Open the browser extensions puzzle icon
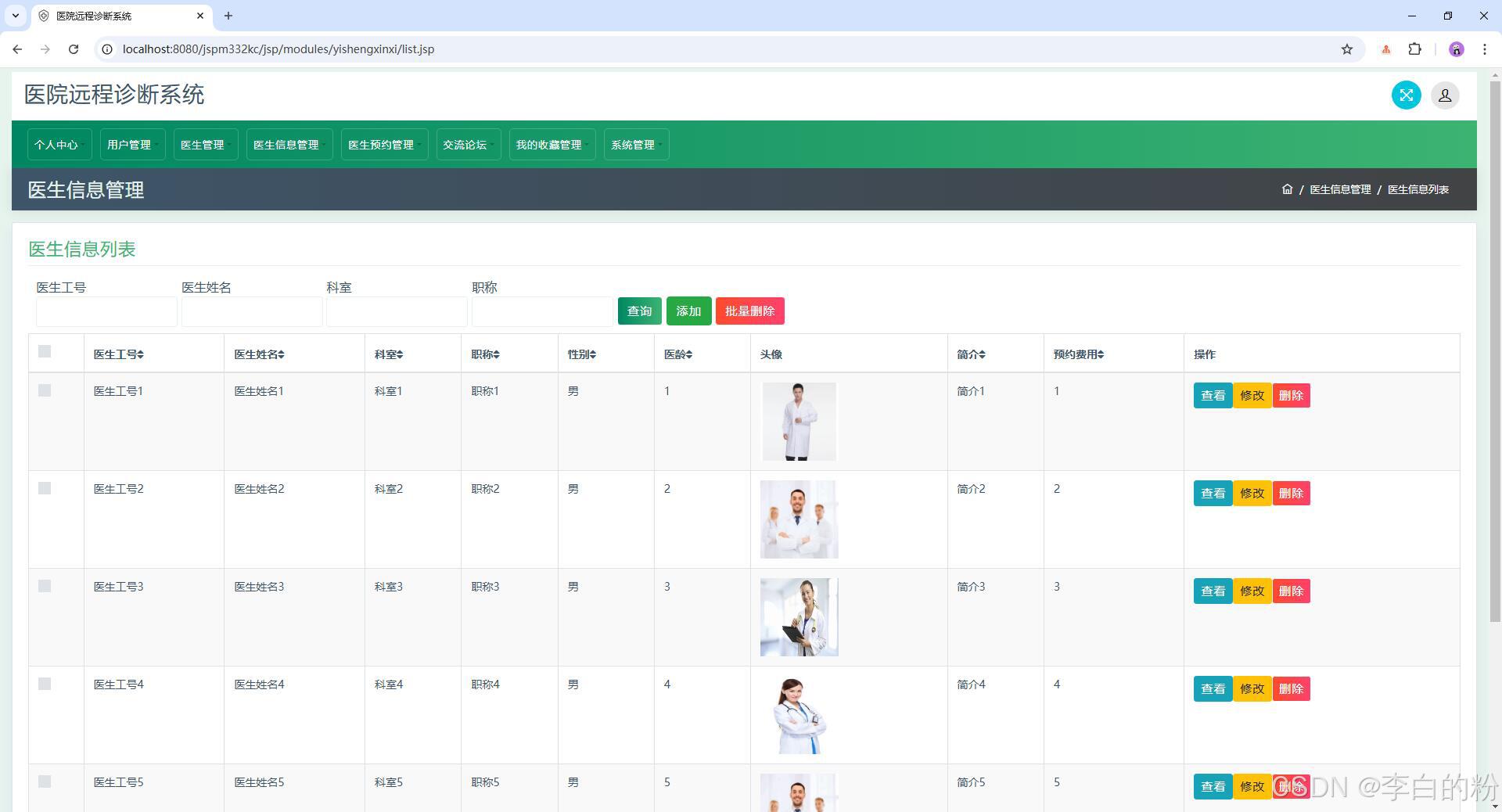1502x812 pixels. point(1414,49)
